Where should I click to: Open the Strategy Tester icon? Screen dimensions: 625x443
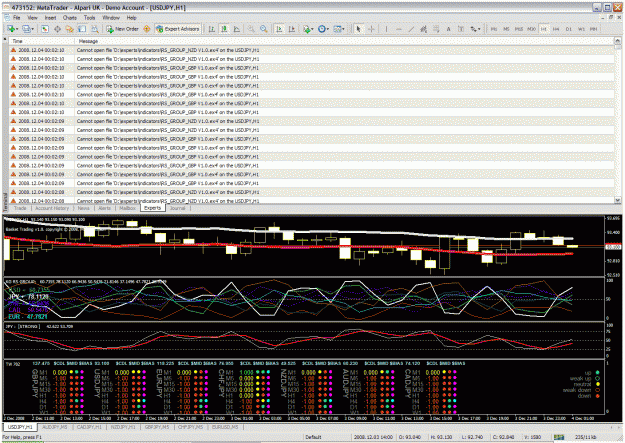click(x=95, y=29)
